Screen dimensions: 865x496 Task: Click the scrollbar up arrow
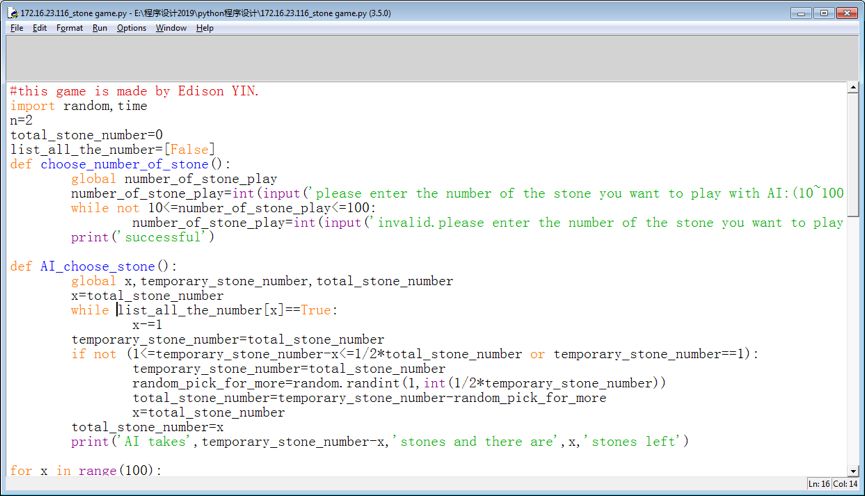(853, 87)
